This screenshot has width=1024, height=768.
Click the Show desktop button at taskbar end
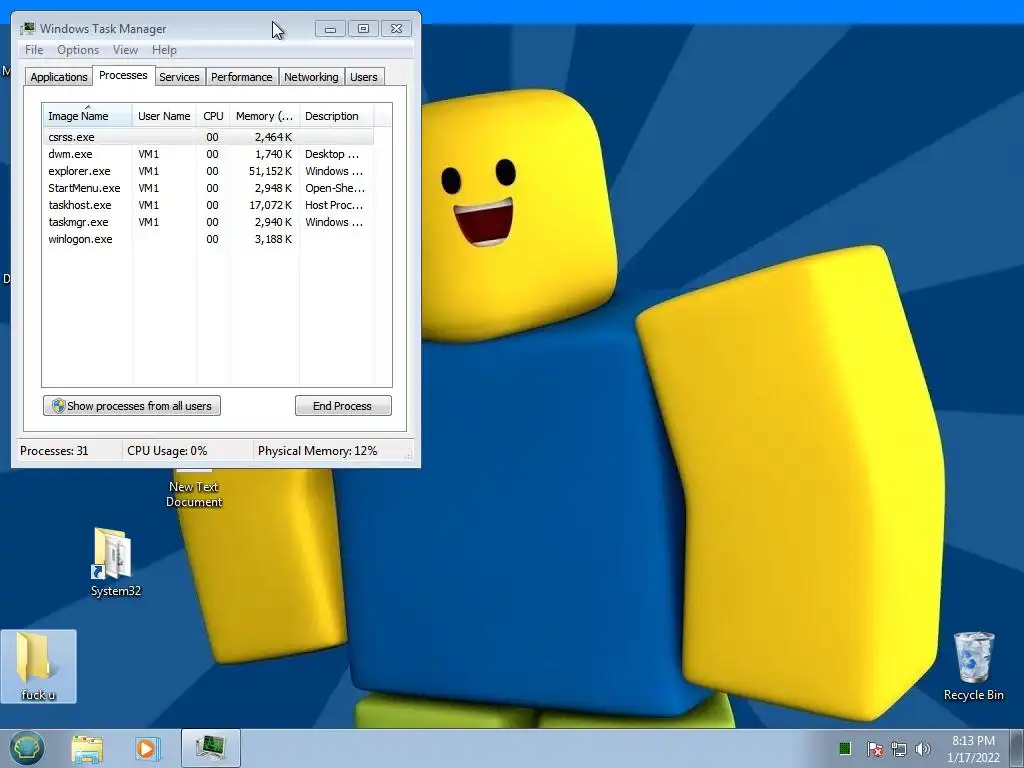tap(1017, 748)
